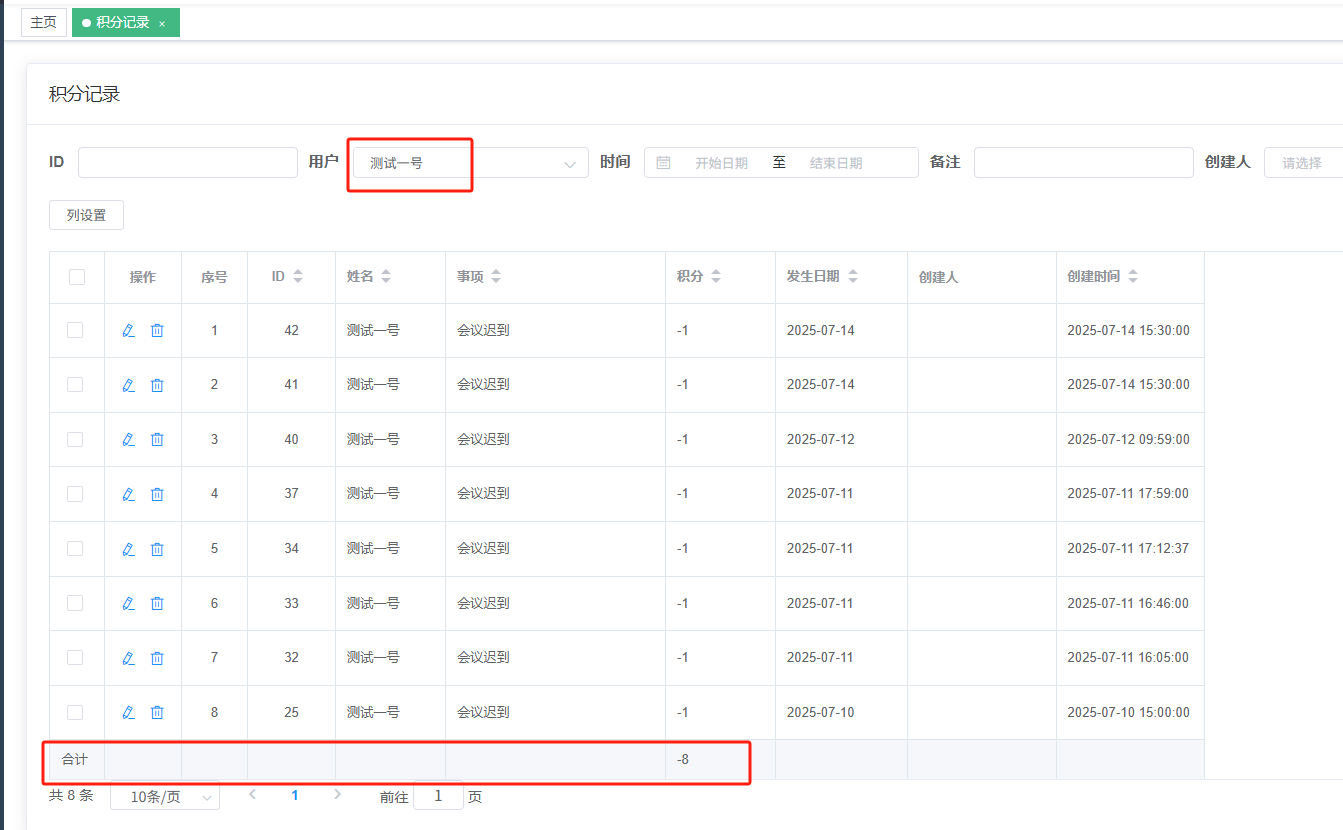Edit the record with ID 37
Image resolution: width=1343 pixels, height=830 pixels.
pyautogui.click(x=128, y=494)
